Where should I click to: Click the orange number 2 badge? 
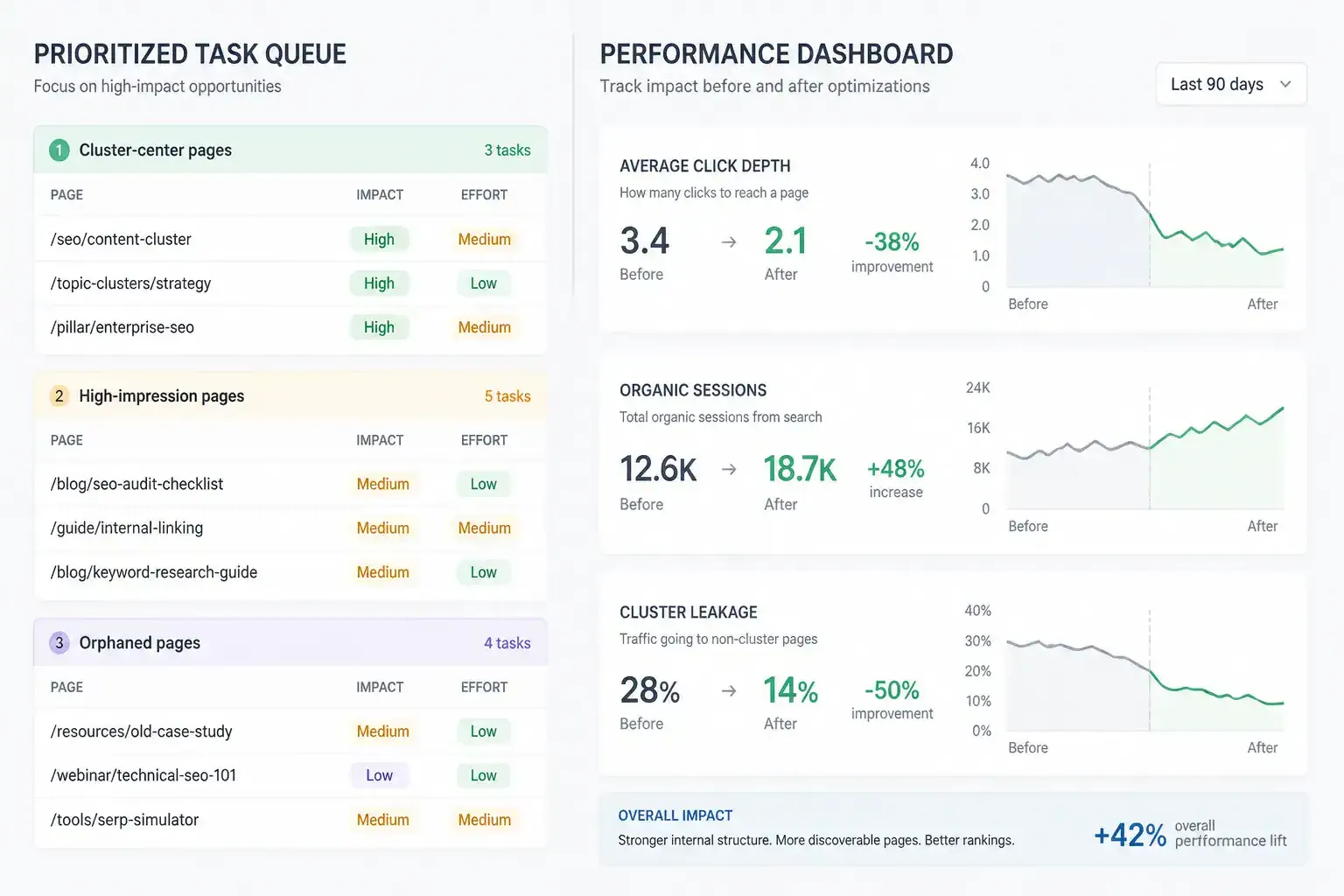(x=59, y=396)
